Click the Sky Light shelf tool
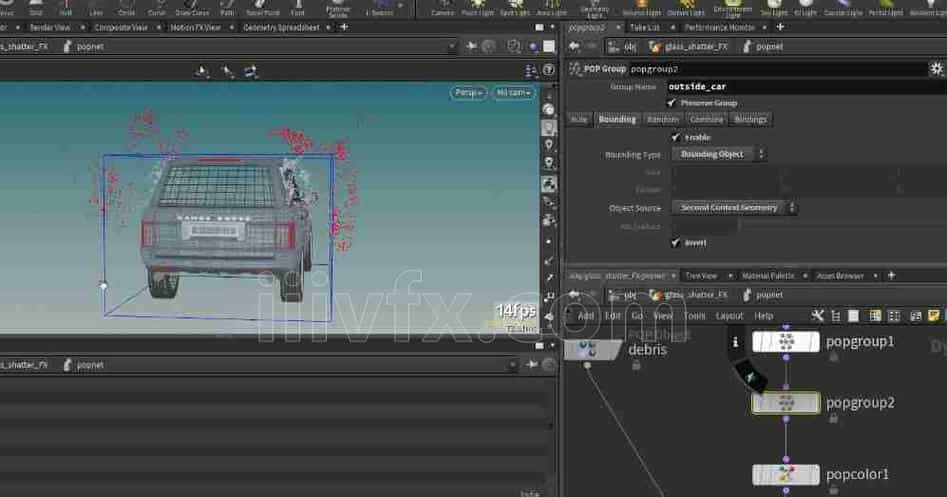Image resolution: width=947 pixels, height=497 pixels. tap(774, 8)
